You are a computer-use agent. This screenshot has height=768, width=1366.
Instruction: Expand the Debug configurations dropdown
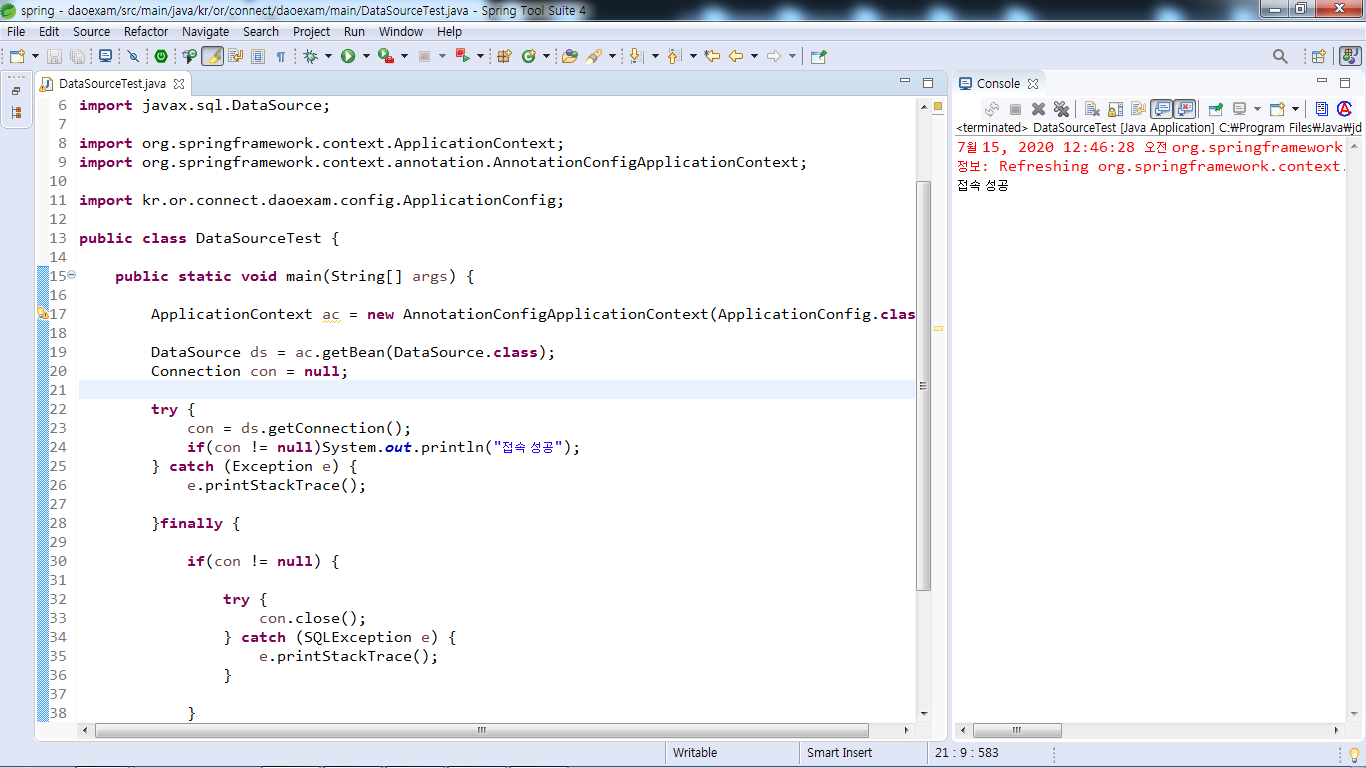(x=328, y=57)
